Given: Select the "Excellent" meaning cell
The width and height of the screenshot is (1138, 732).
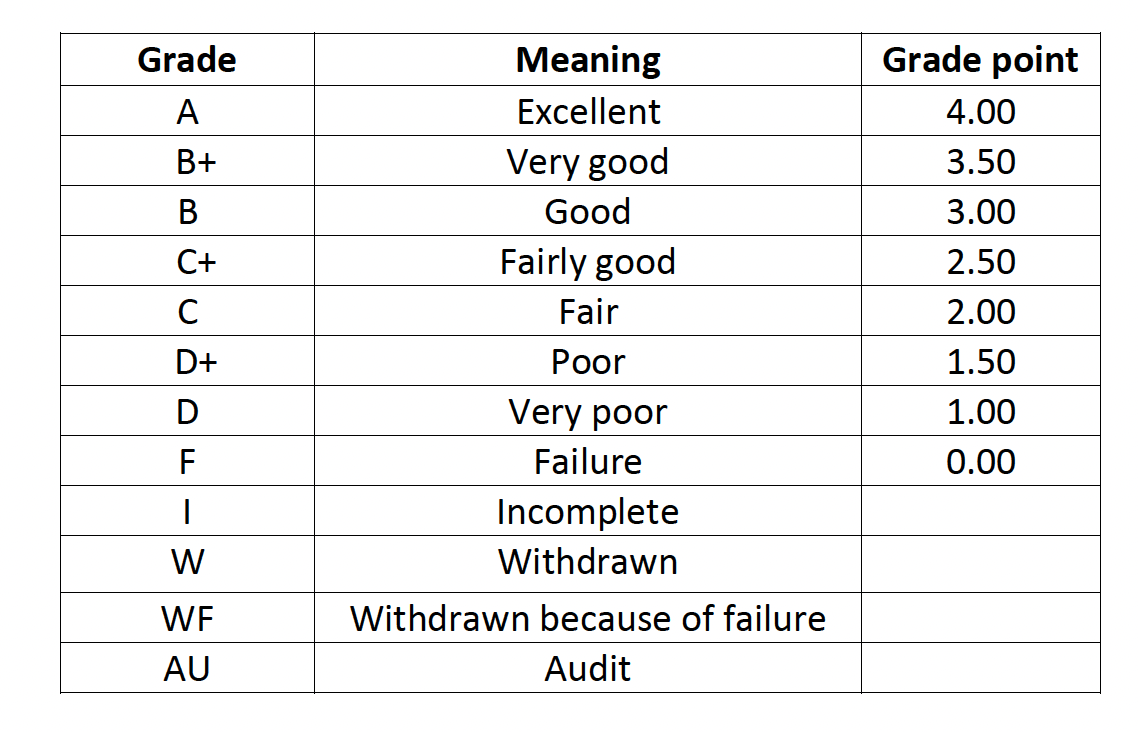Looking at the screenshot, I should pos(588,111).
